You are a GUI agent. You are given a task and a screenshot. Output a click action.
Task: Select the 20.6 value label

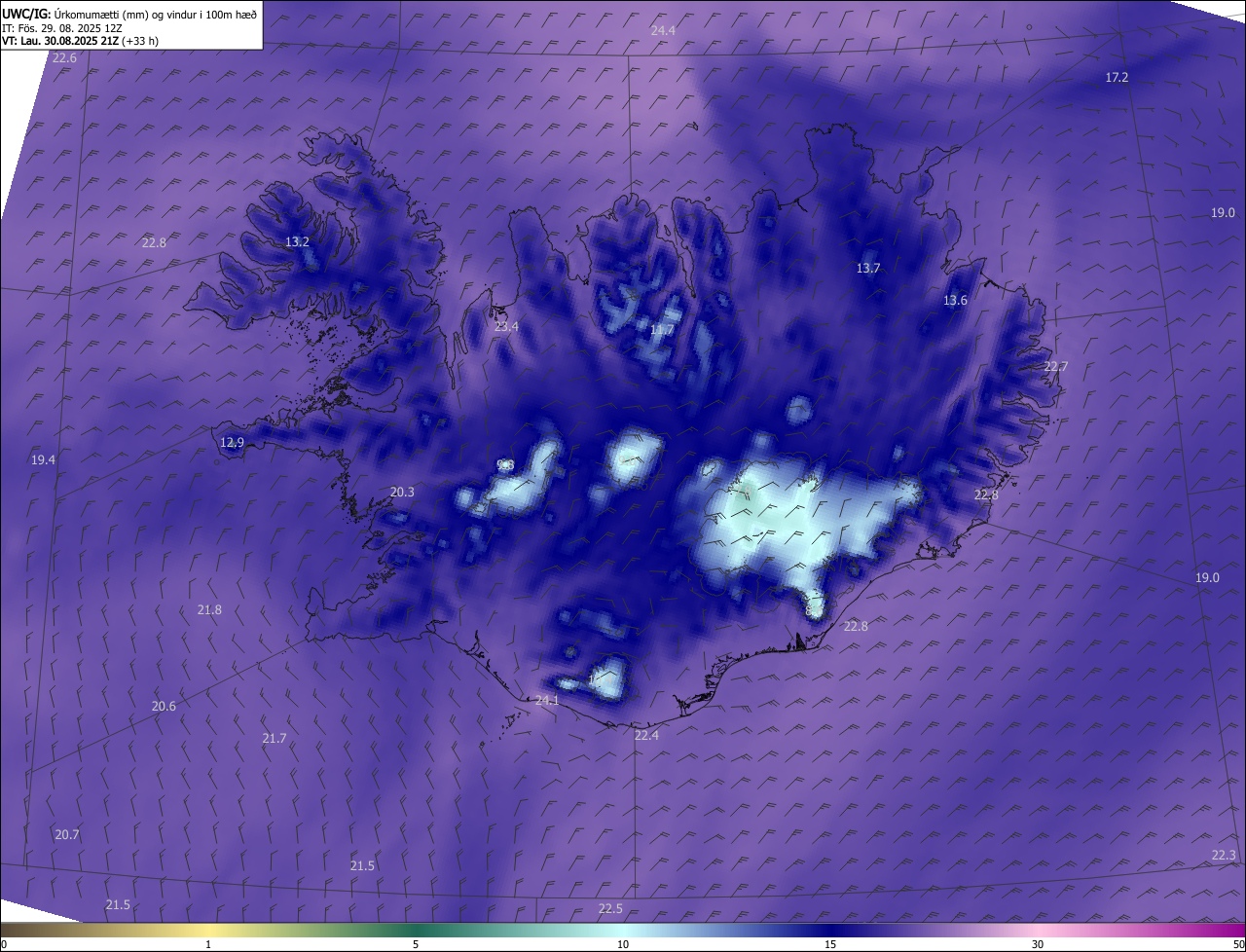164,706
